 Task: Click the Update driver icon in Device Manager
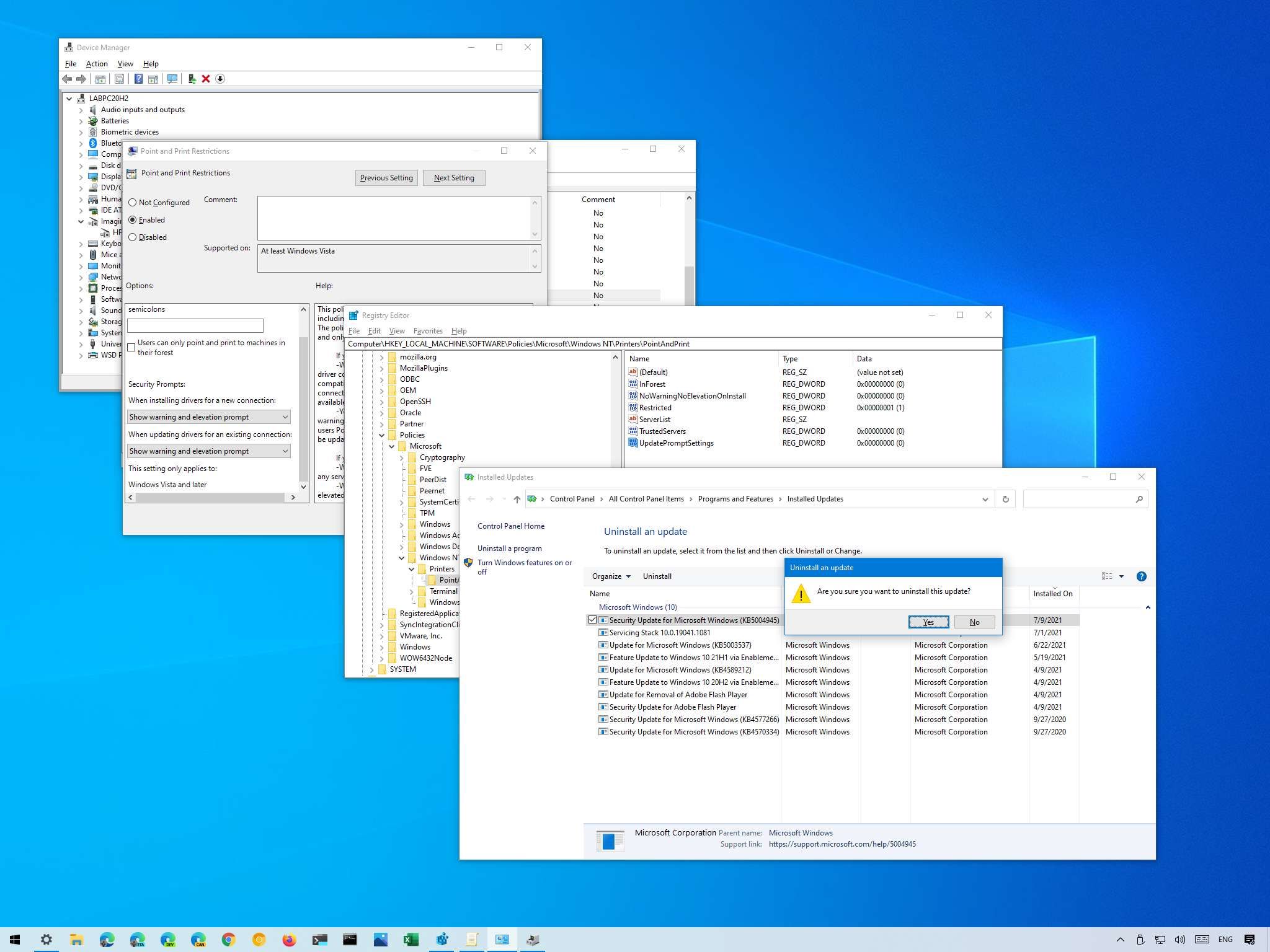pos(192,79)
